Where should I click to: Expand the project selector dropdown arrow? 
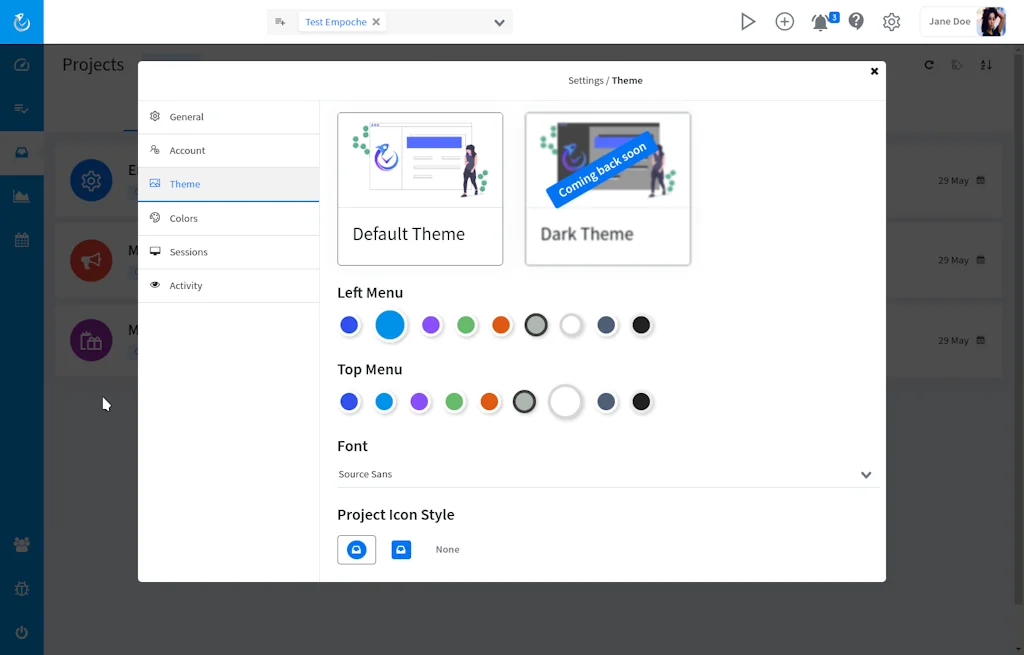click(499, 23)
